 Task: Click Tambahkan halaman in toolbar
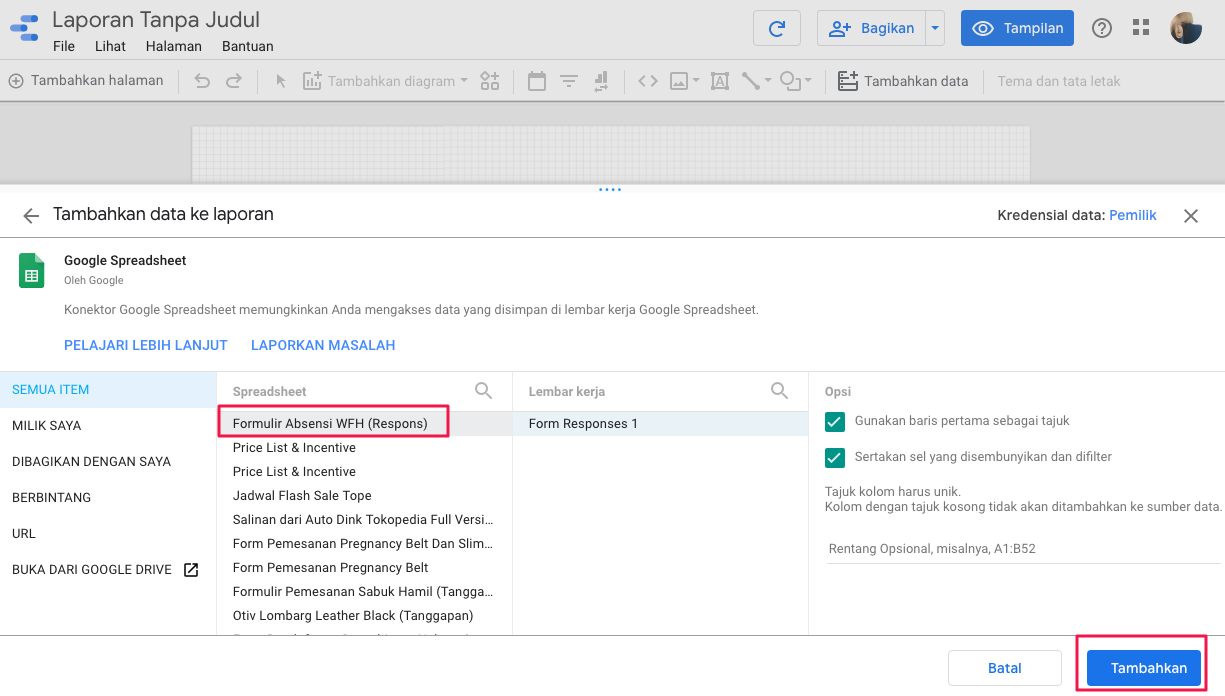click(x=86, y=81)
